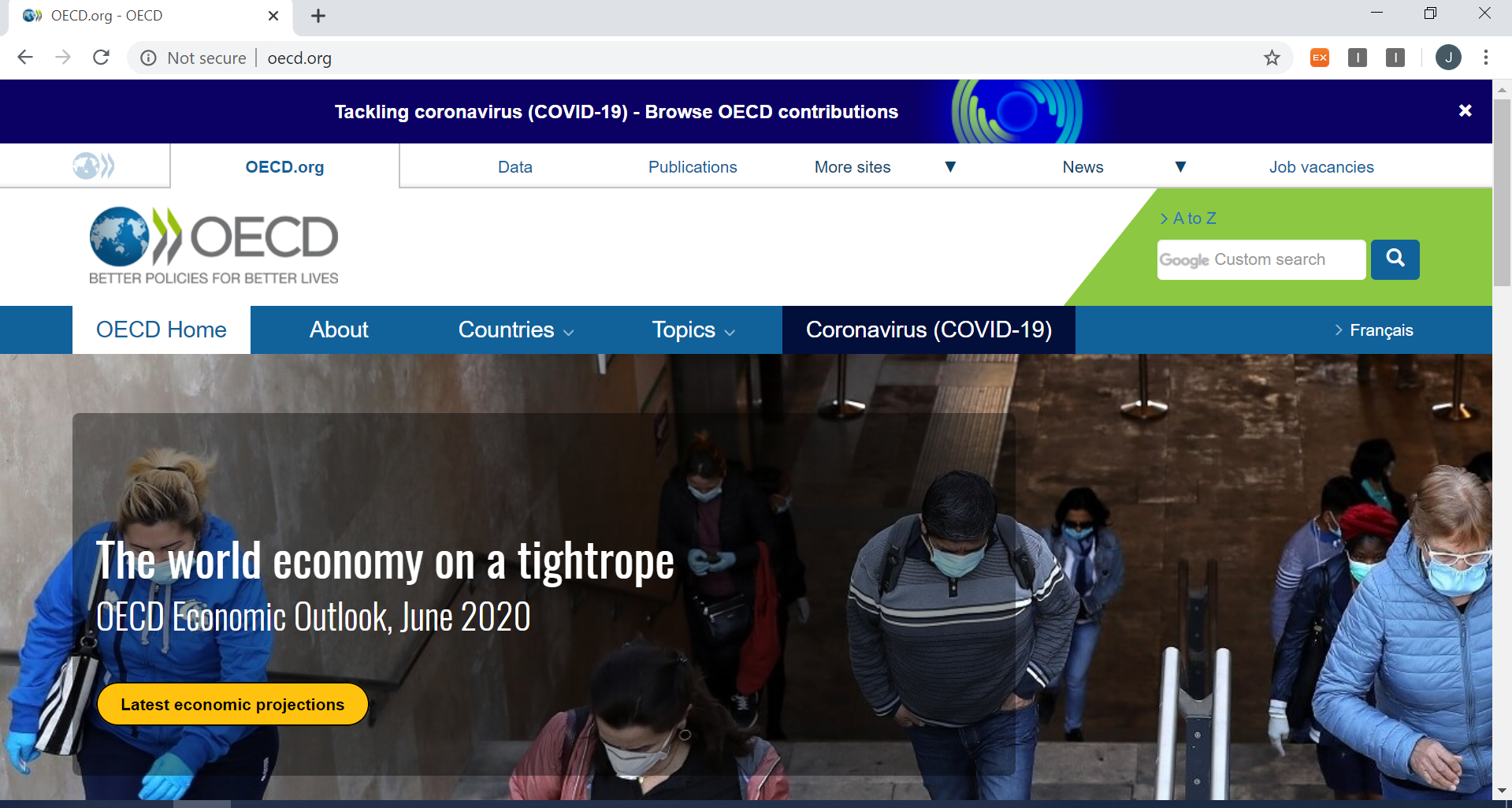
Task: Click the second gray extension icon
Action: point(1395,58)
